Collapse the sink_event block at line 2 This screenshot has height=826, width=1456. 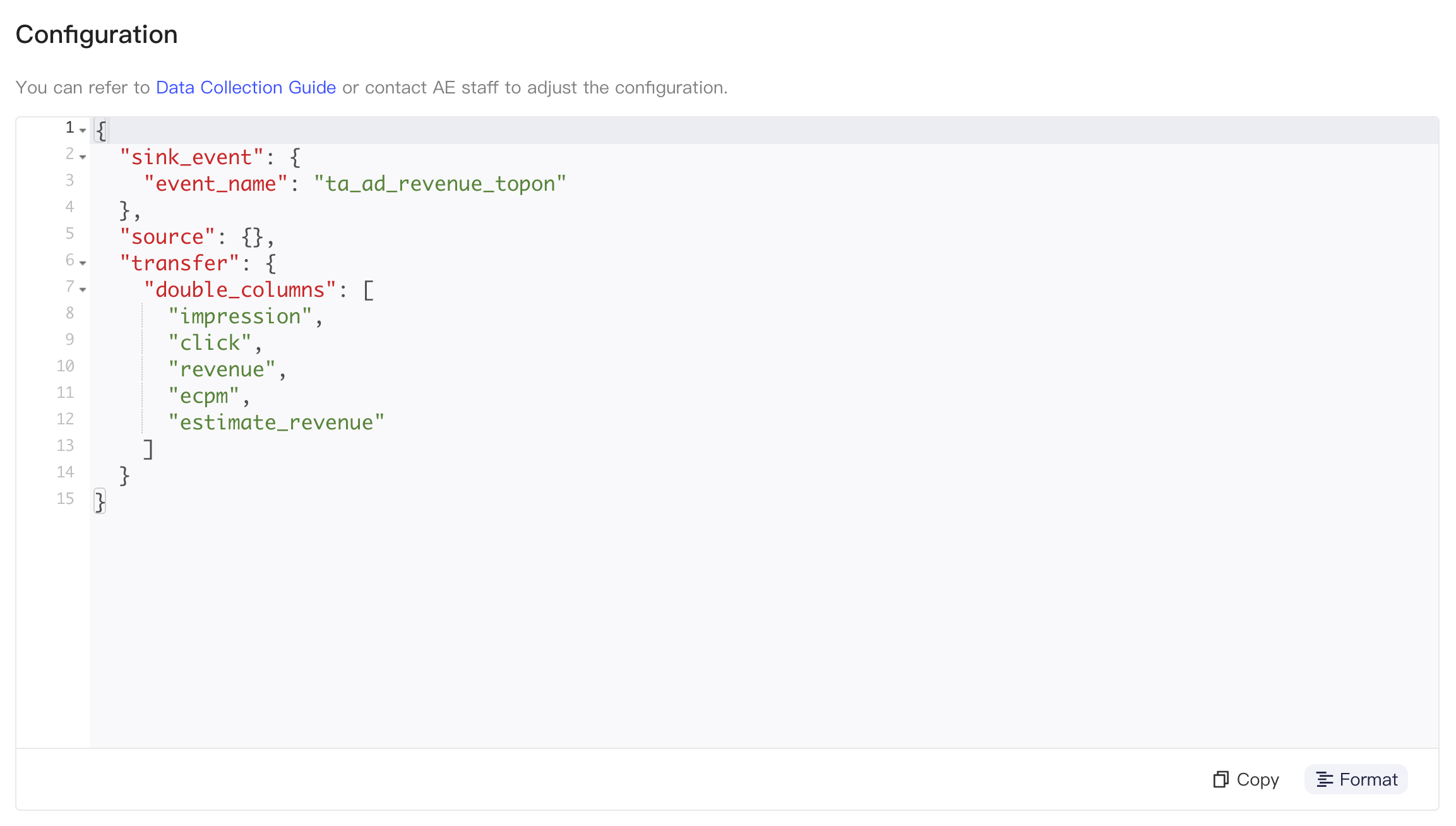click(83, 157)
